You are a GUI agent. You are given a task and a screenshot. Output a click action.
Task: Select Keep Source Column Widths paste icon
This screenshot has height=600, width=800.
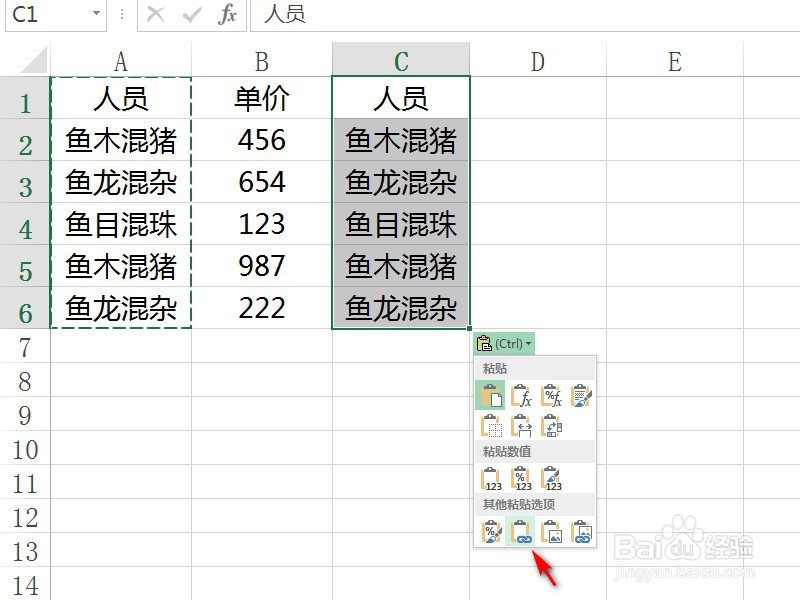(520, 426)
